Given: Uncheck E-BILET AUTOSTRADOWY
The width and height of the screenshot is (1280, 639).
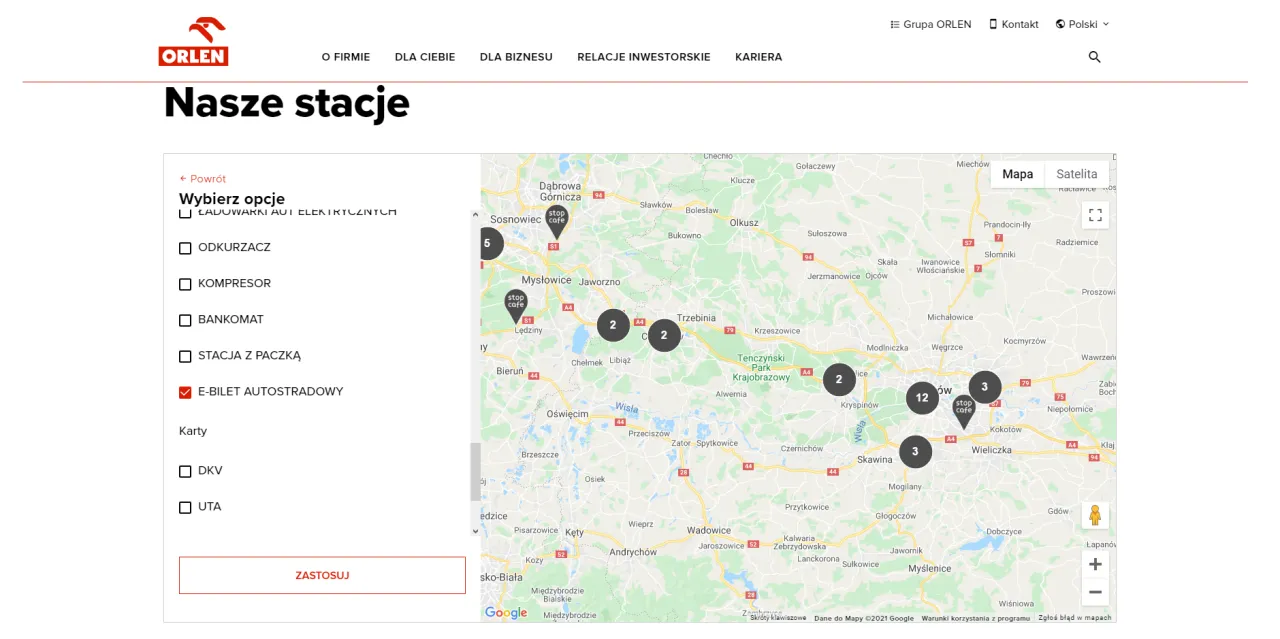Looking at the screenshot, I should tap(185, 392).
